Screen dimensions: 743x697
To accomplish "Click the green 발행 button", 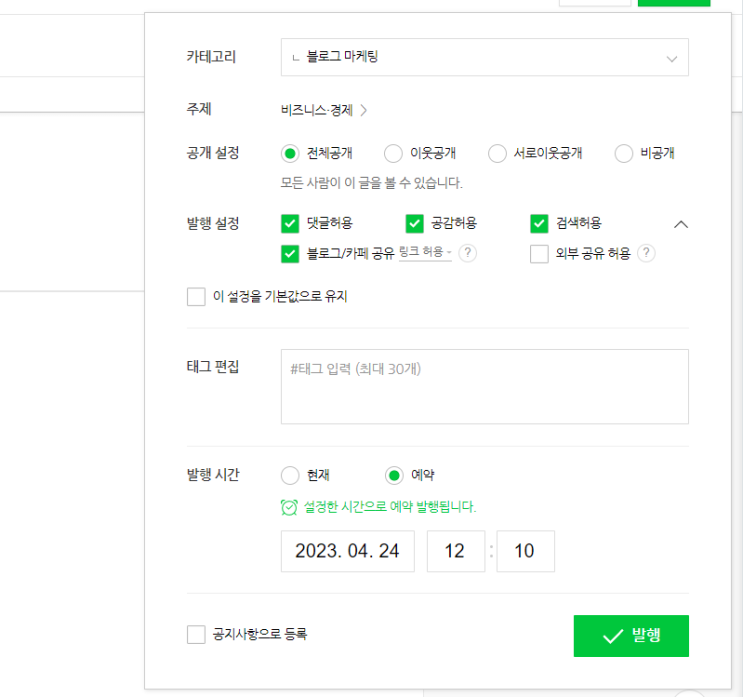I will click(631, 636).
